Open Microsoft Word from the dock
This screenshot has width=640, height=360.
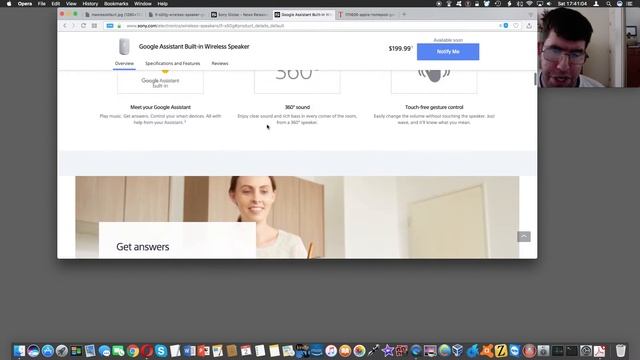(x=189, y=351)
